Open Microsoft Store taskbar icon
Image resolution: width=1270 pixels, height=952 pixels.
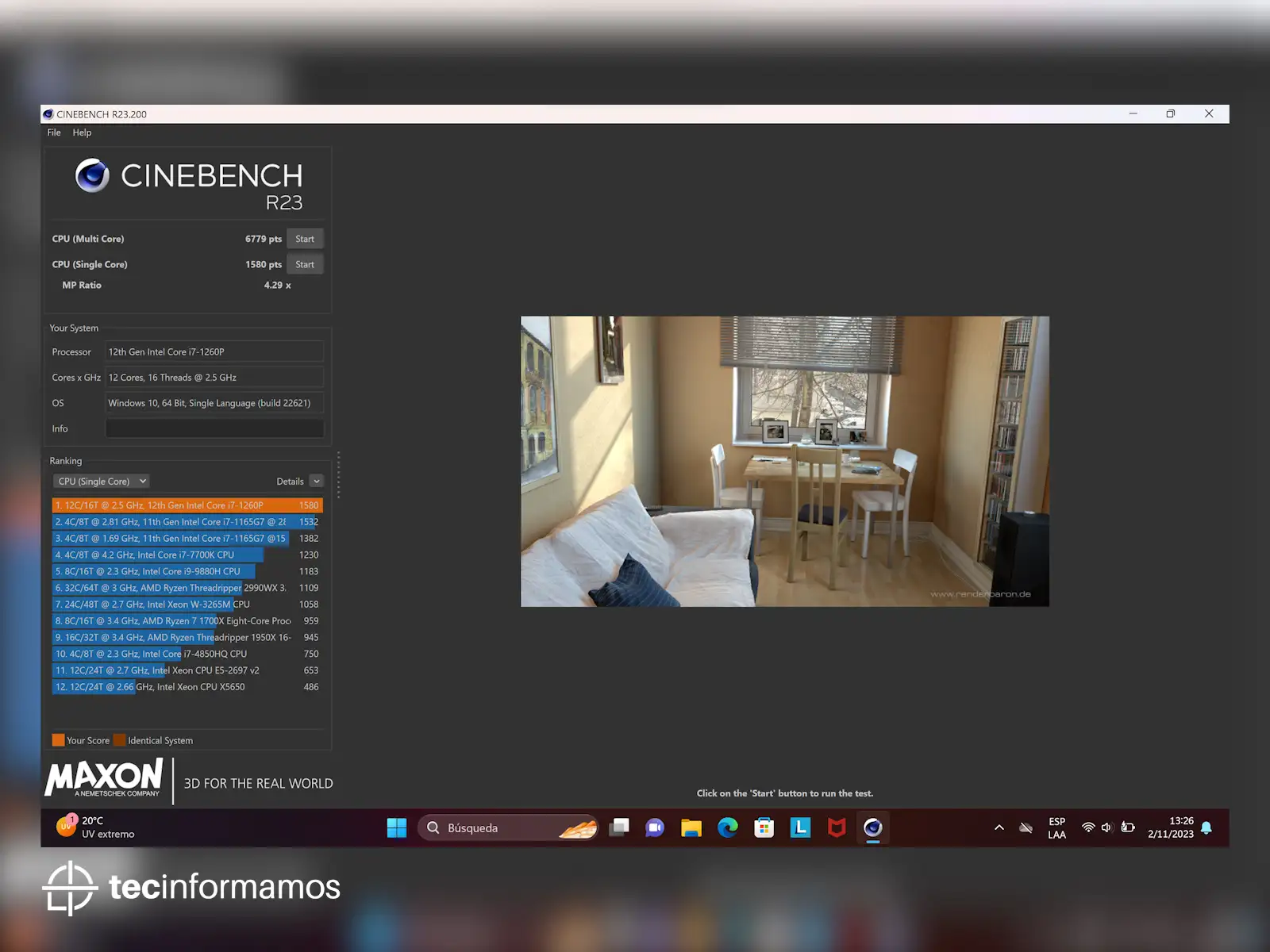pyautogui.click(x=764, y=827)
